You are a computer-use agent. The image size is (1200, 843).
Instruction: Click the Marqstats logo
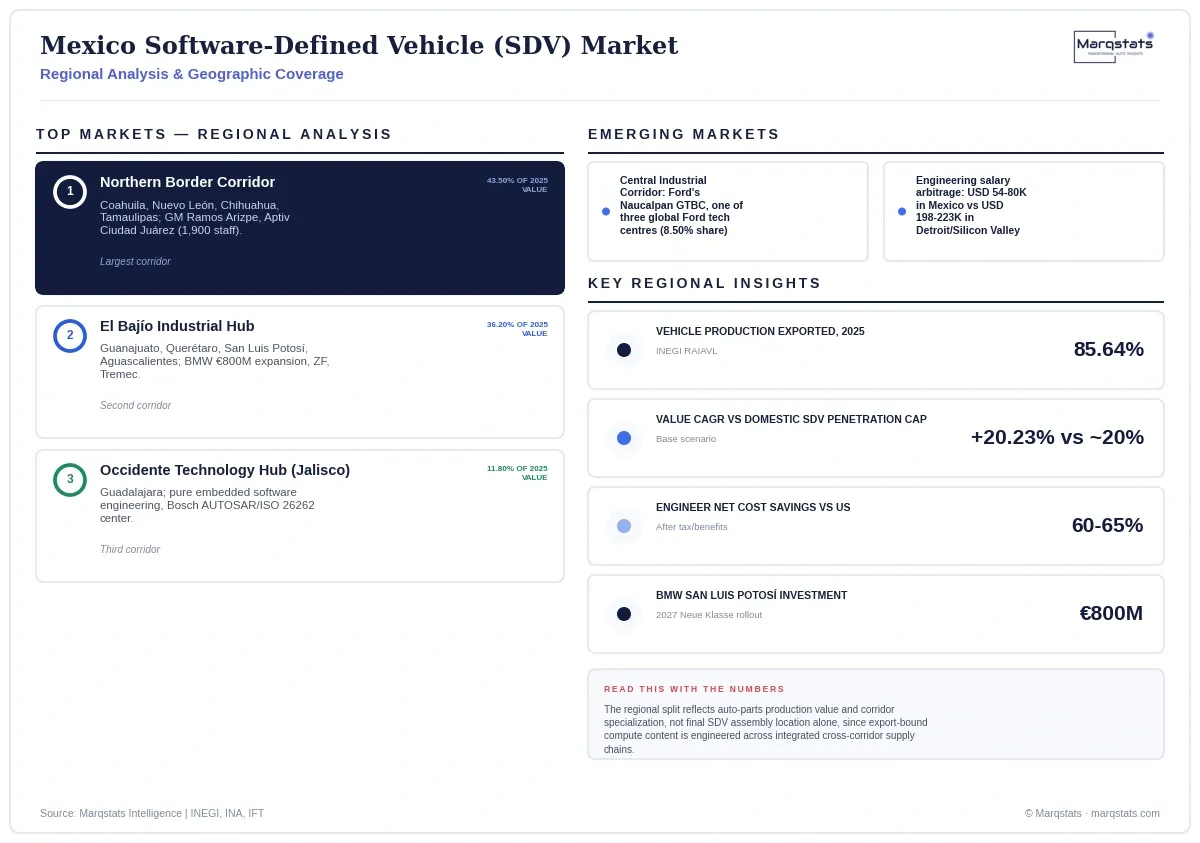[1114, 46]
